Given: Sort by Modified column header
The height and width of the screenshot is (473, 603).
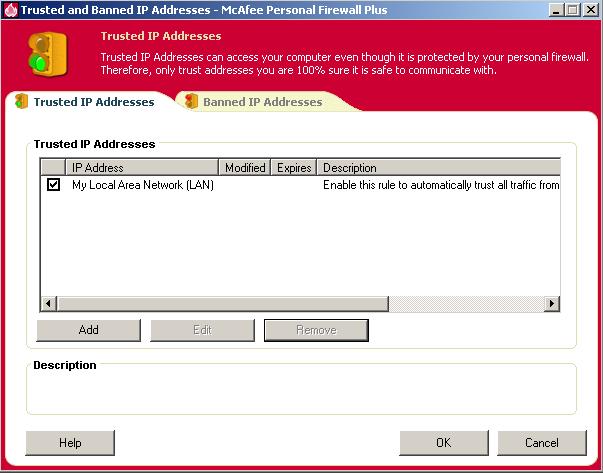Looking at the screenshot, I should (x=245, y=167).
